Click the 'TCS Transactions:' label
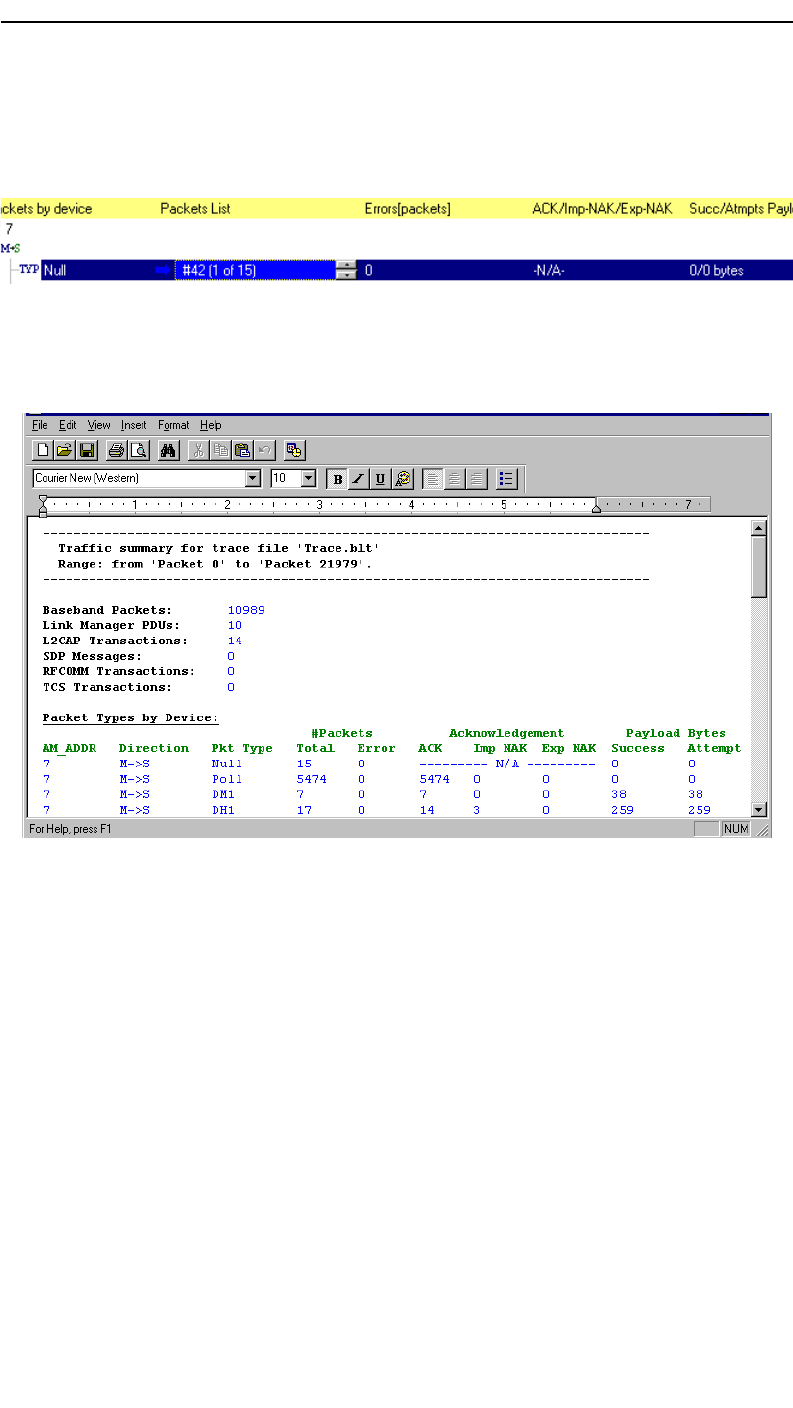Viewport: 793px width, 1408px height. tap(107, 687)
